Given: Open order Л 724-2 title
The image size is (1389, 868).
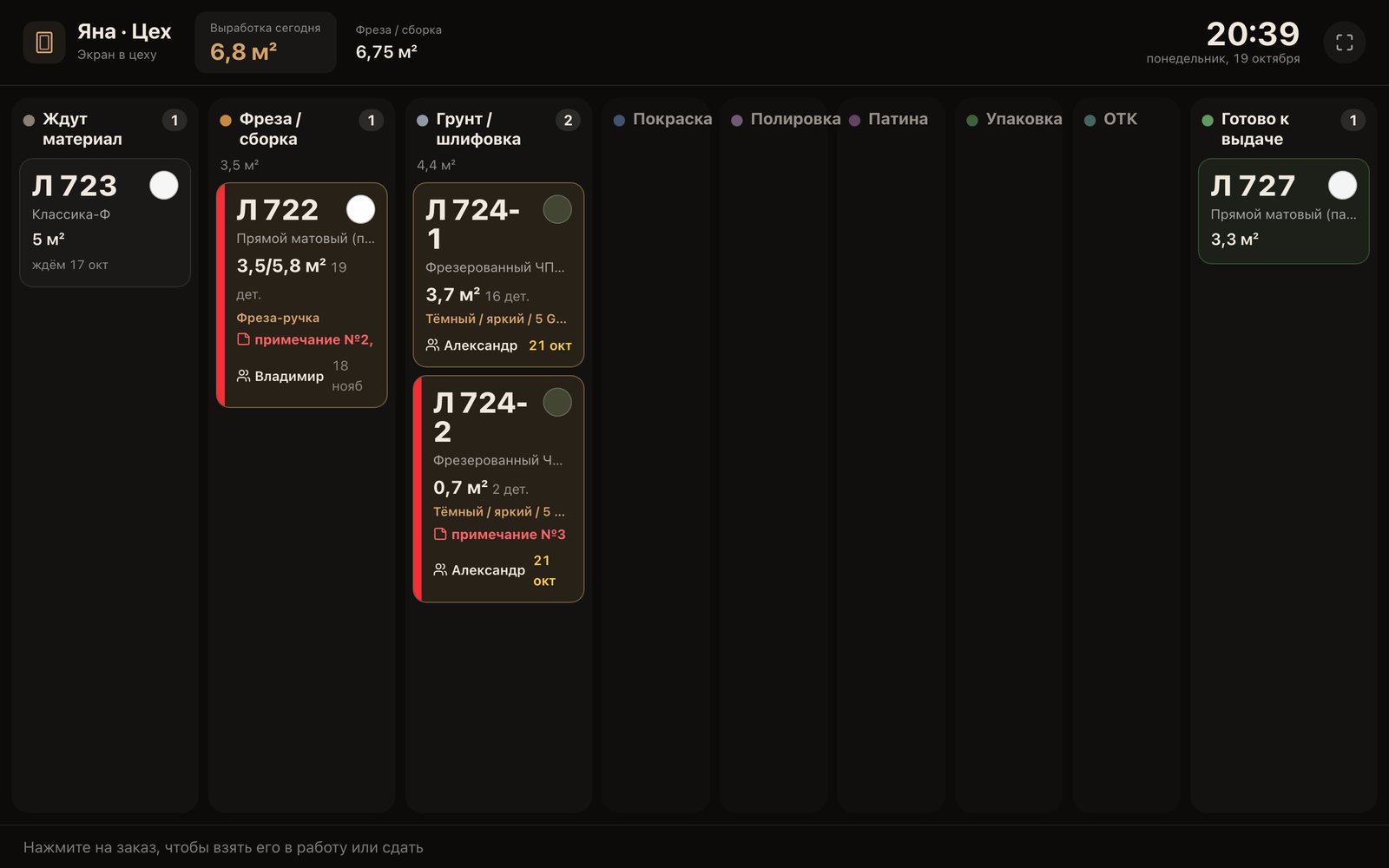Looking at the screenshot, I should click(481, 417).
